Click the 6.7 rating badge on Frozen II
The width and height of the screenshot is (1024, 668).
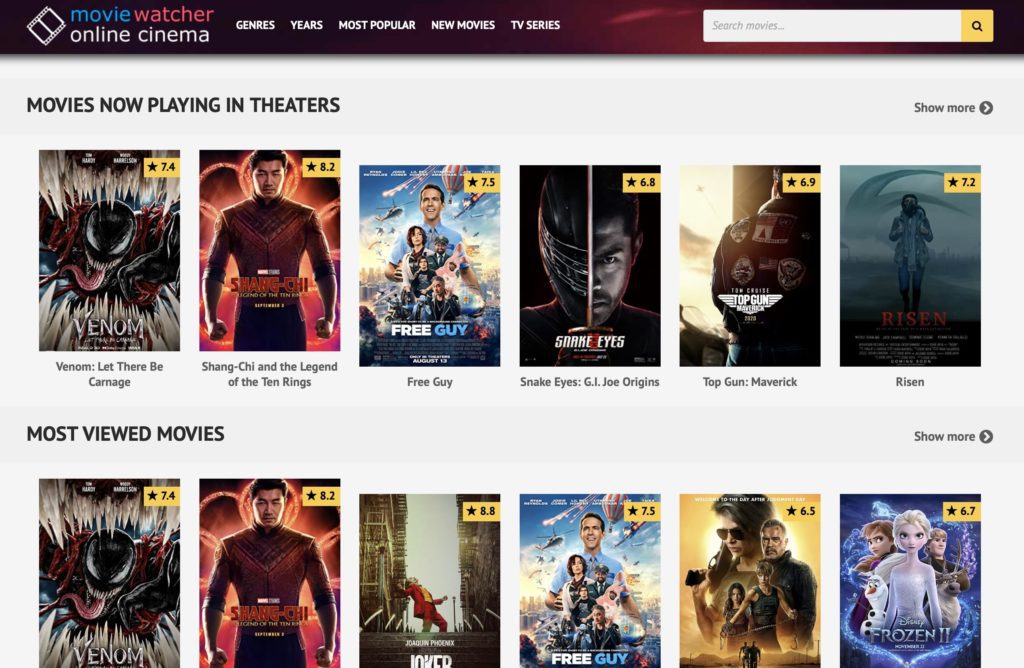[x=963, y=511]
